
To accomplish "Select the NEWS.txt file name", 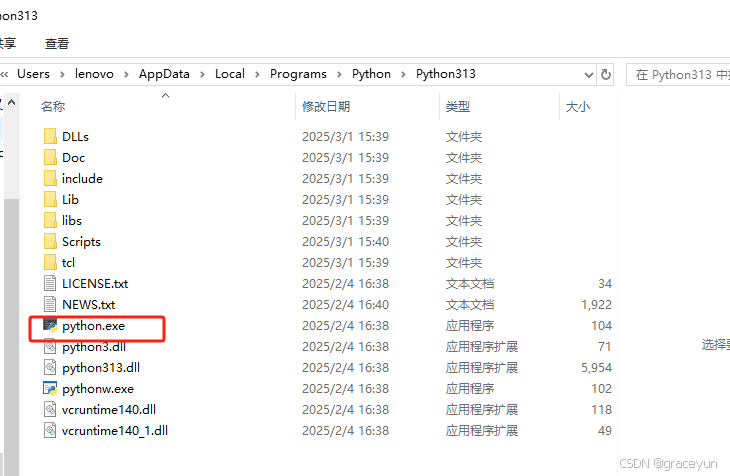I will pos(88,304).
